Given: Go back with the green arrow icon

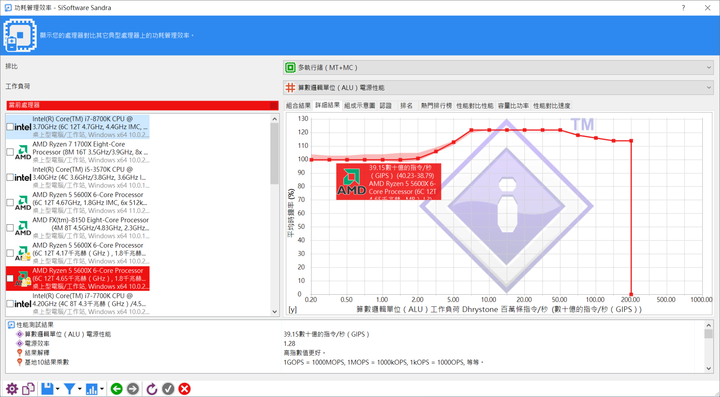Looking at the screenshot, I should pos(117,389).
